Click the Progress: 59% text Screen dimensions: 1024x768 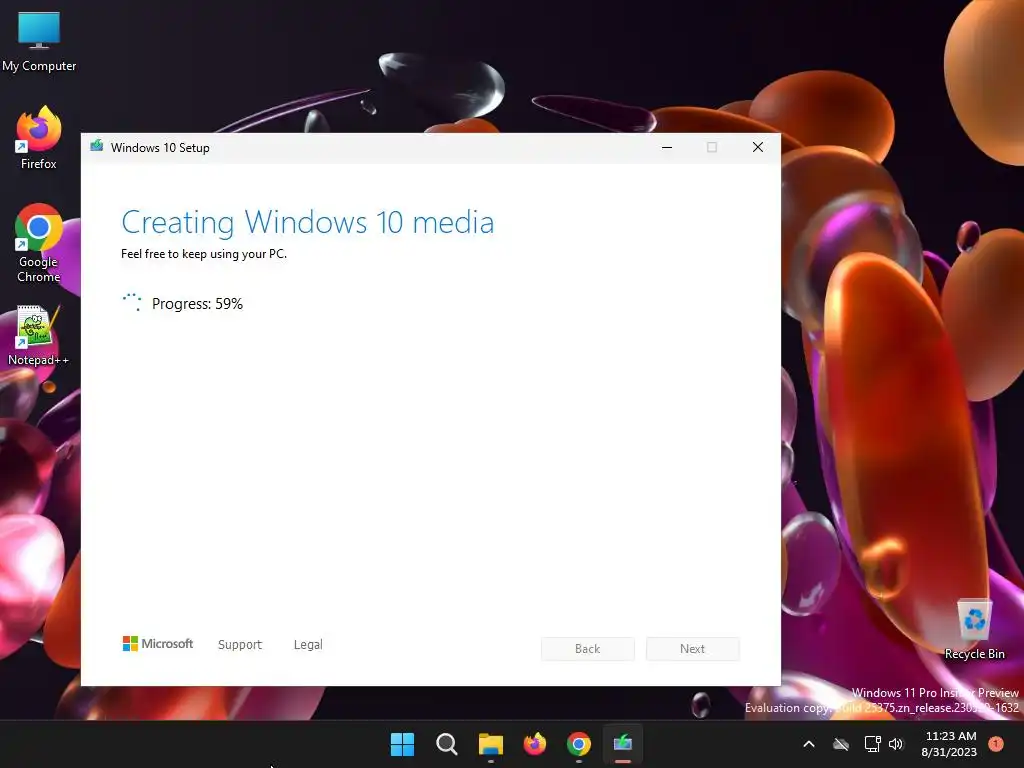pos(197,304)
